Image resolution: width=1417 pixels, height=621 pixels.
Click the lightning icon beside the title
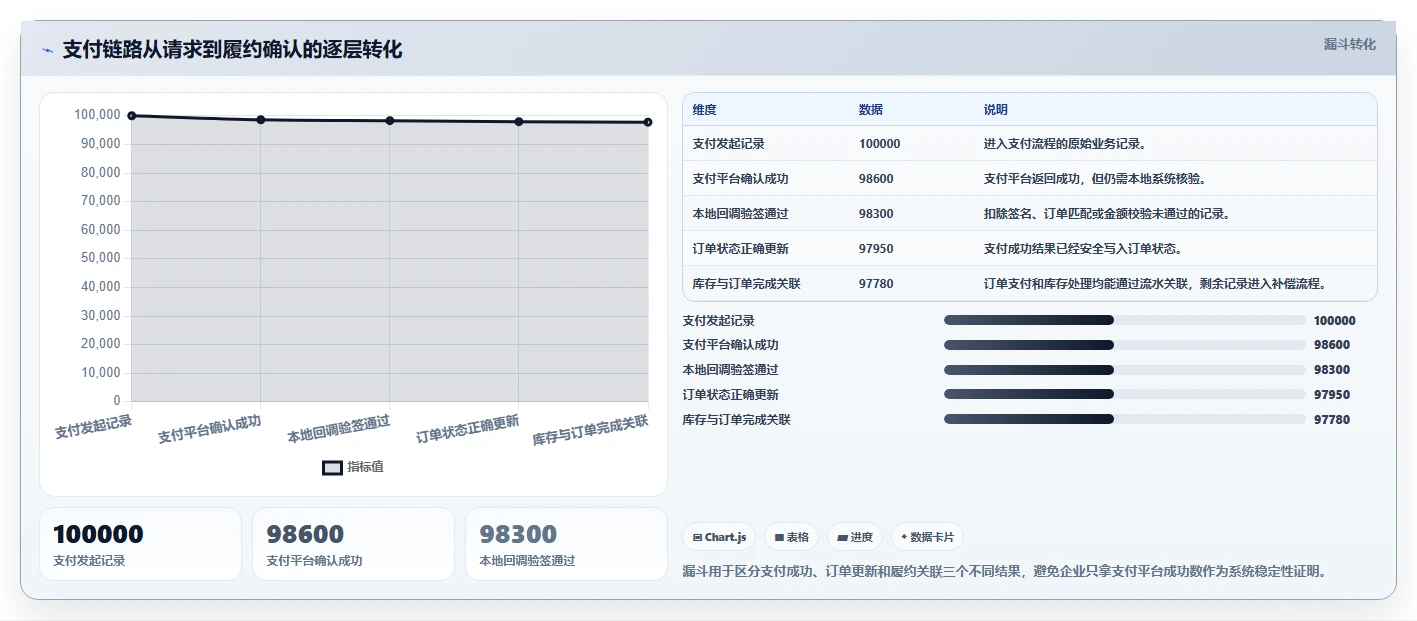[47, 50]
